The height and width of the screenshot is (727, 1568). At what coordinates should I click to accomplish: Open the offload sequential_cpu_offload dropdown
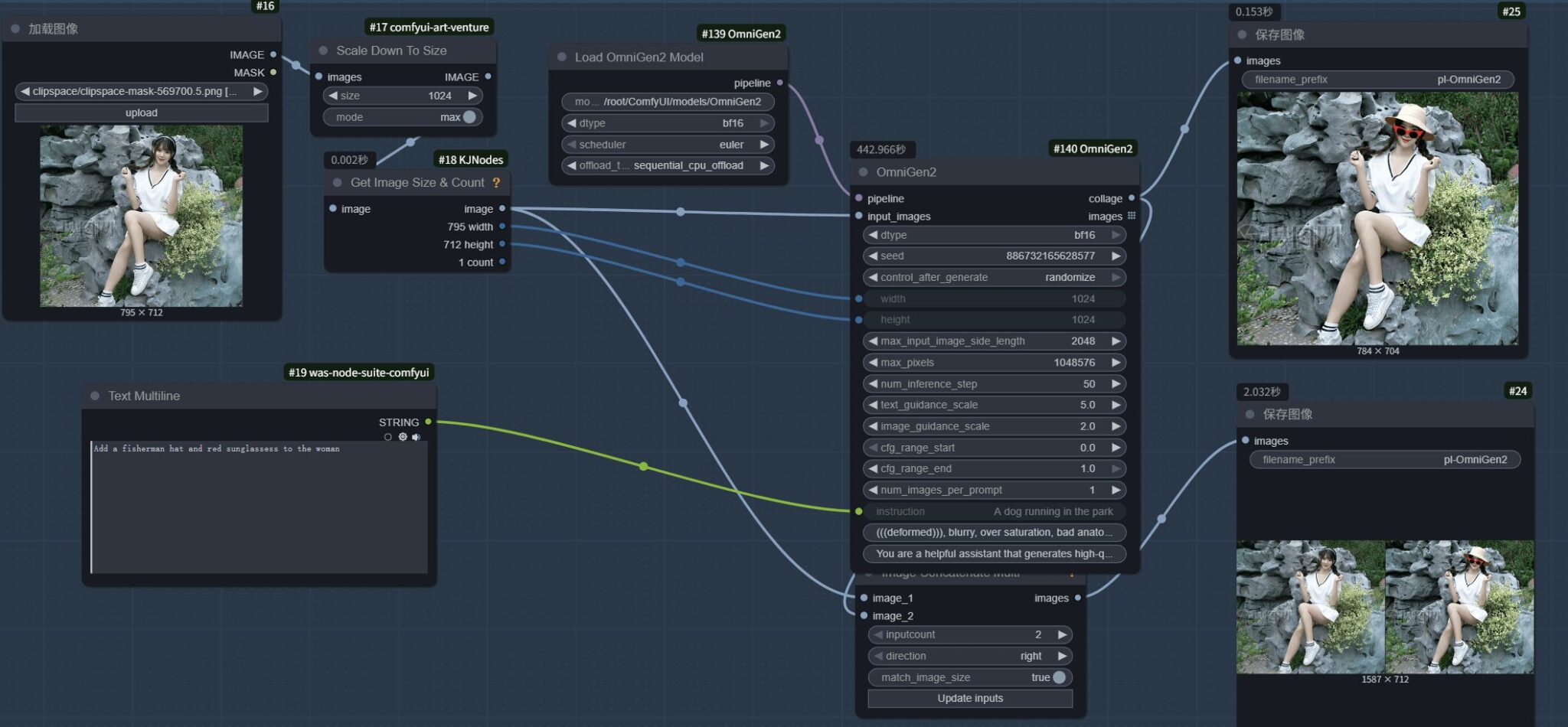668,165
